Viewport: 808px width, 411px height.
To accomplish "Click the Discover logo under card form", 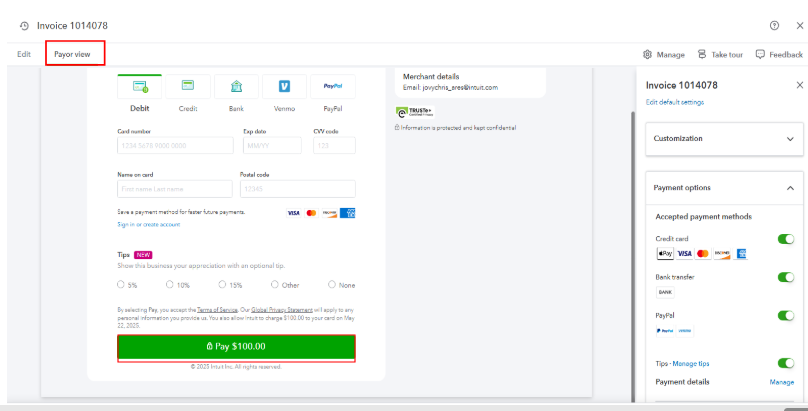I will [x=329, y=213].
